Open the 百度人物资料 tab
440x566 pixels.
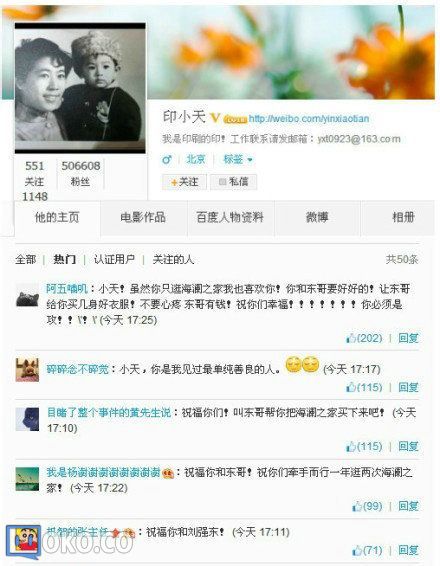click(230, 217)
